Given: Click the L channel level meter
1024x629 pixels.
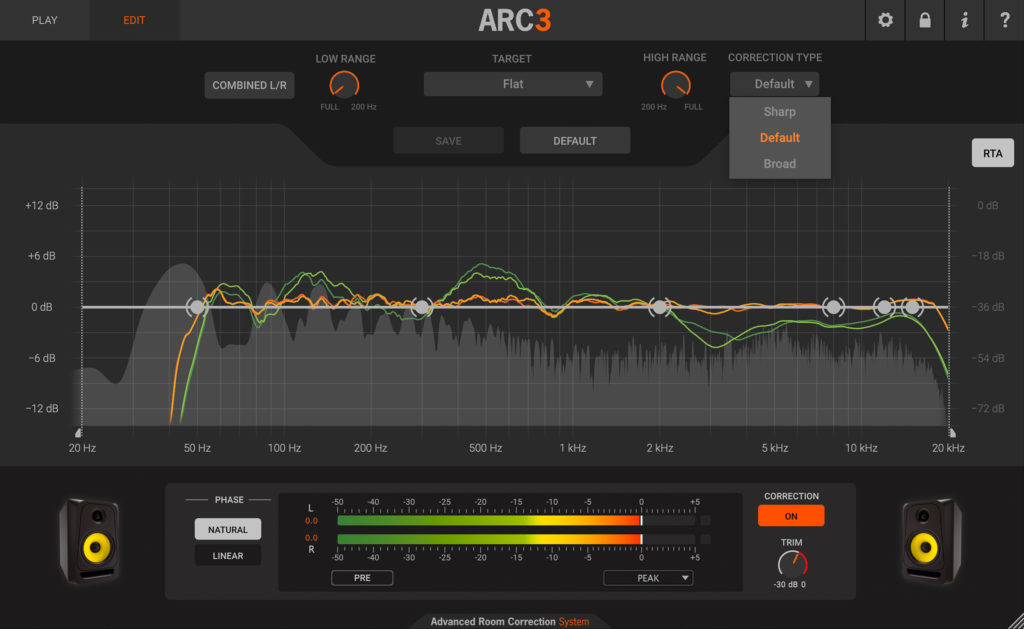Looking at the screenshot, I should pyautogui.click(x=516, y=521).
